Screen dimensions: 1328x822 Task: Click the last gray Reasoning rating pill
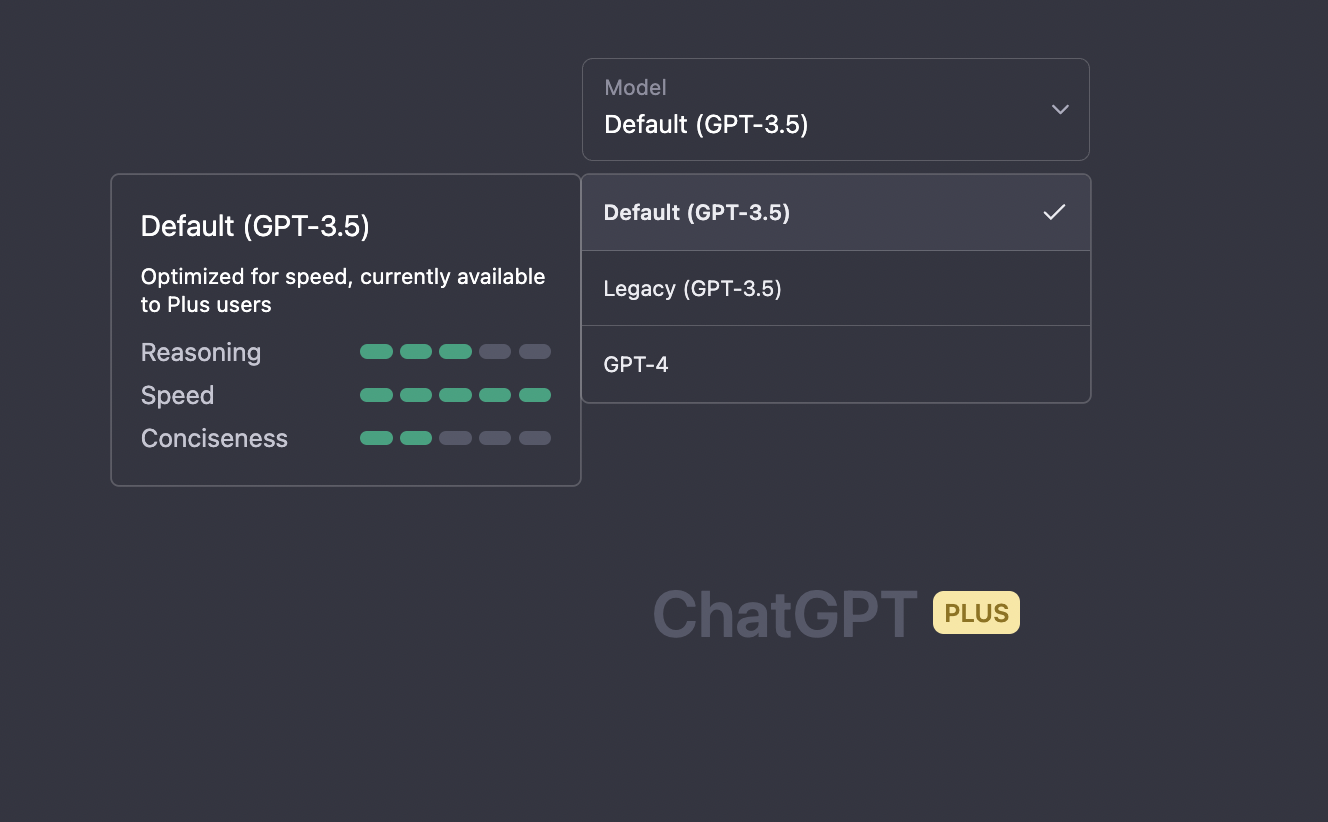[x=535, y=352]
